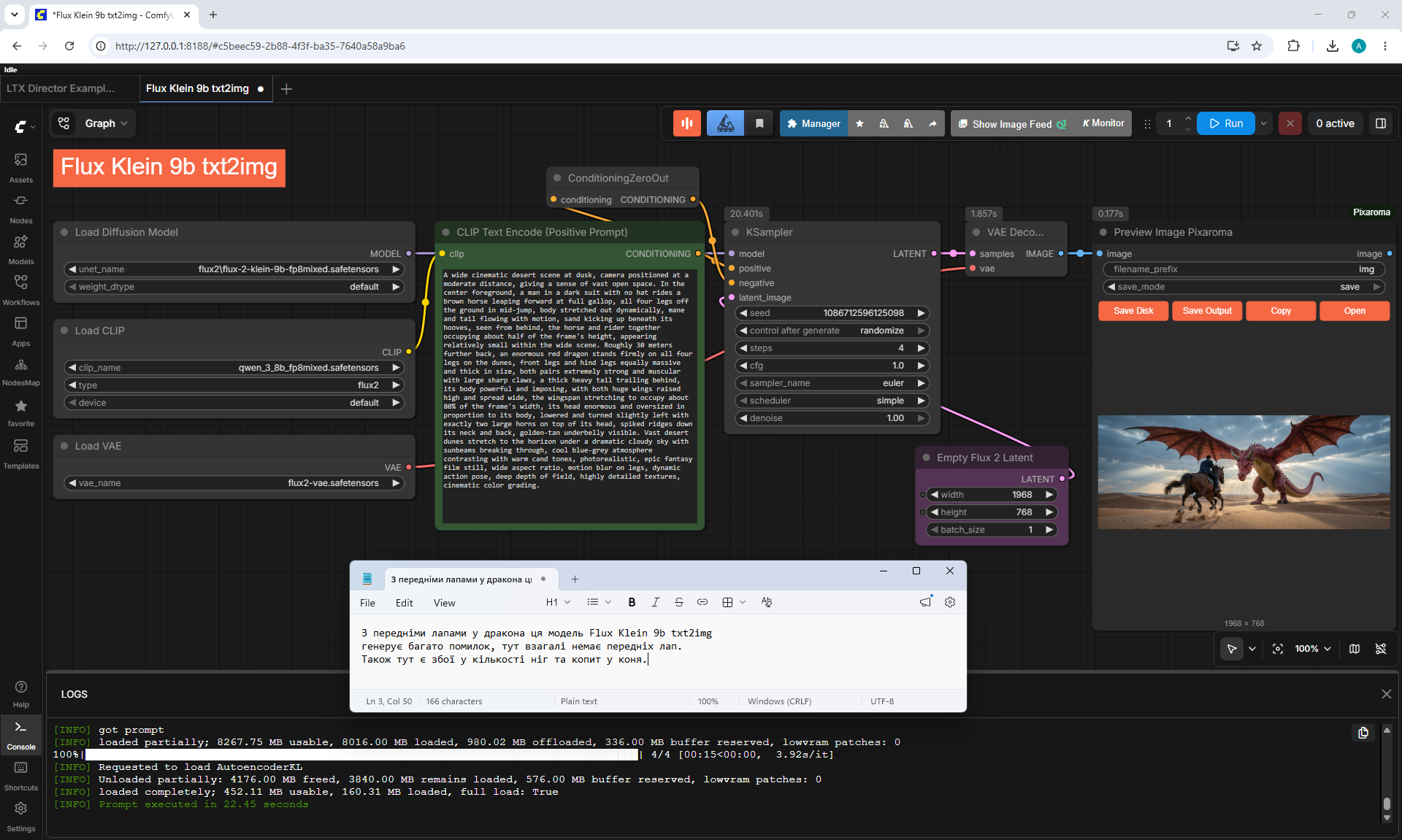Screen dimensions: 1402x840
Task: Click the blue Run button
Action: pos(1226,123)
